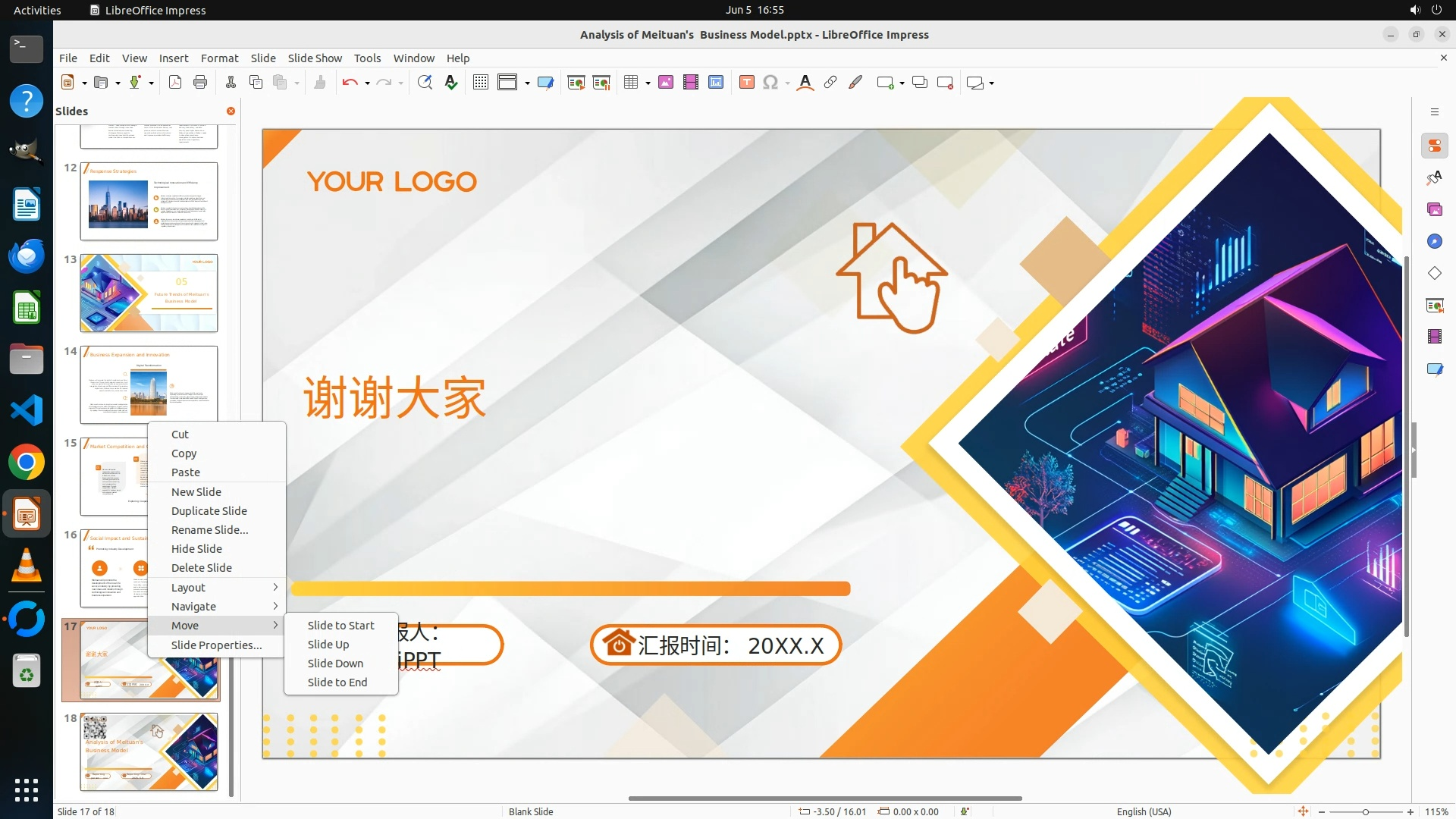Open the Insert Table dropdown arrow
This screenshot has width=1456, height=819.
648,83
